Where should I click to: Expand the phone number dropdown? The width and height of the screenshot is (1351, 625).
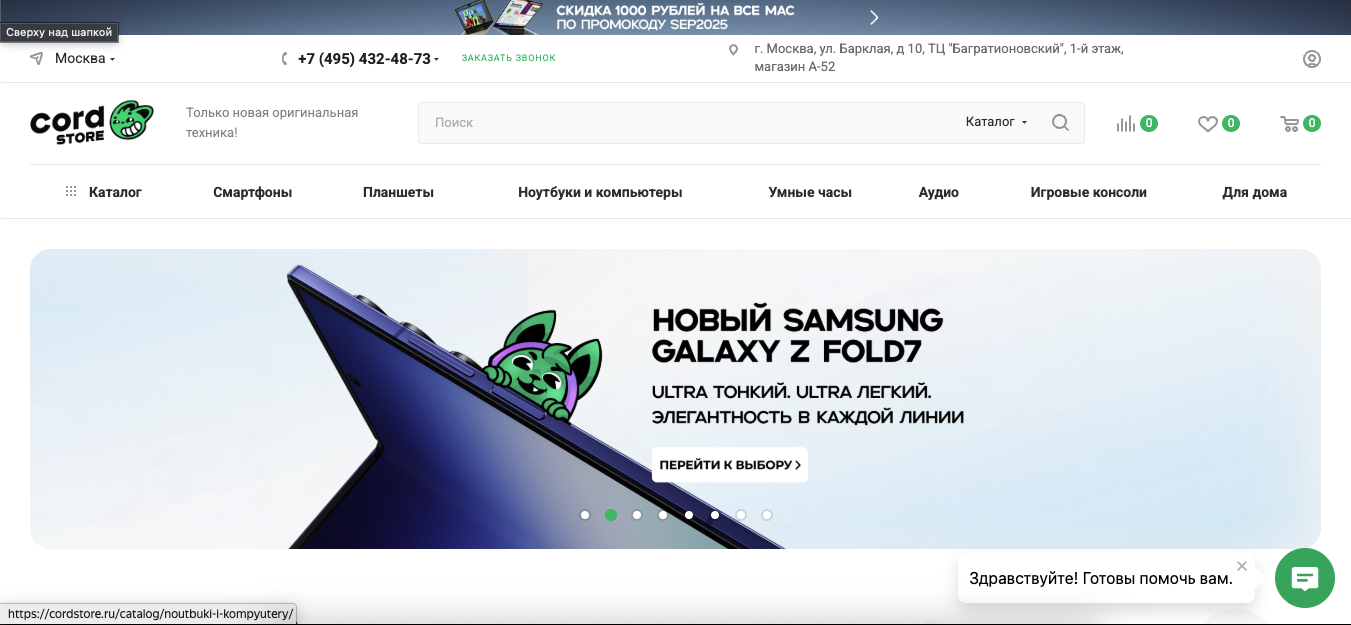click(368, 59)
